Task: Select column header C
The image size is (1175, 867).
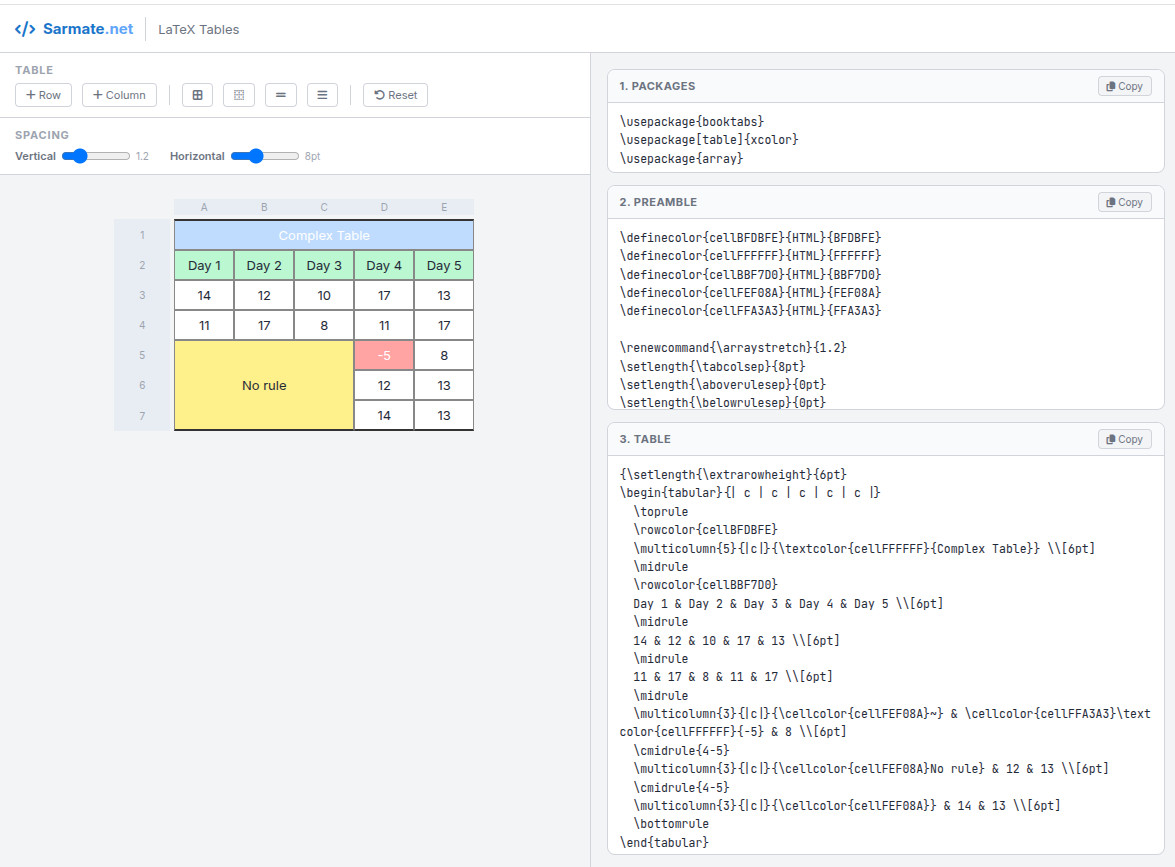Action: click(x=324, y=208)
